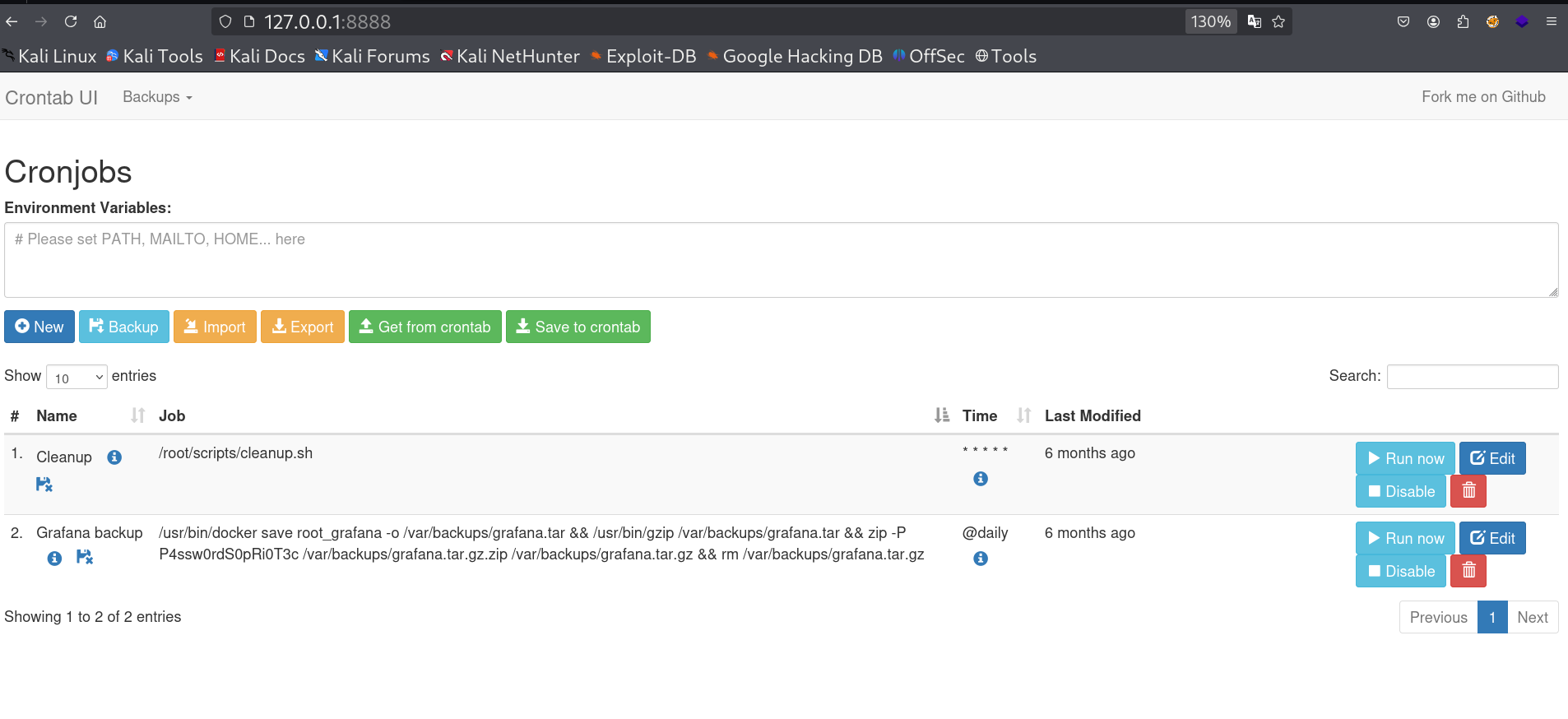Click the Export button
The height and width of the screenshot is (719, 1568).
[303, 327]
